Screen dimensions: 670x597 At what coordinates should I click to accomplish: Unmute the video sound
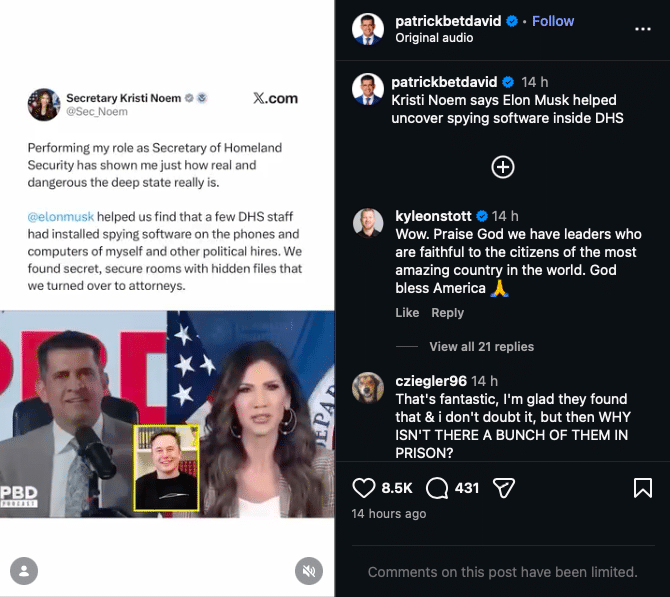click(309, 571)
